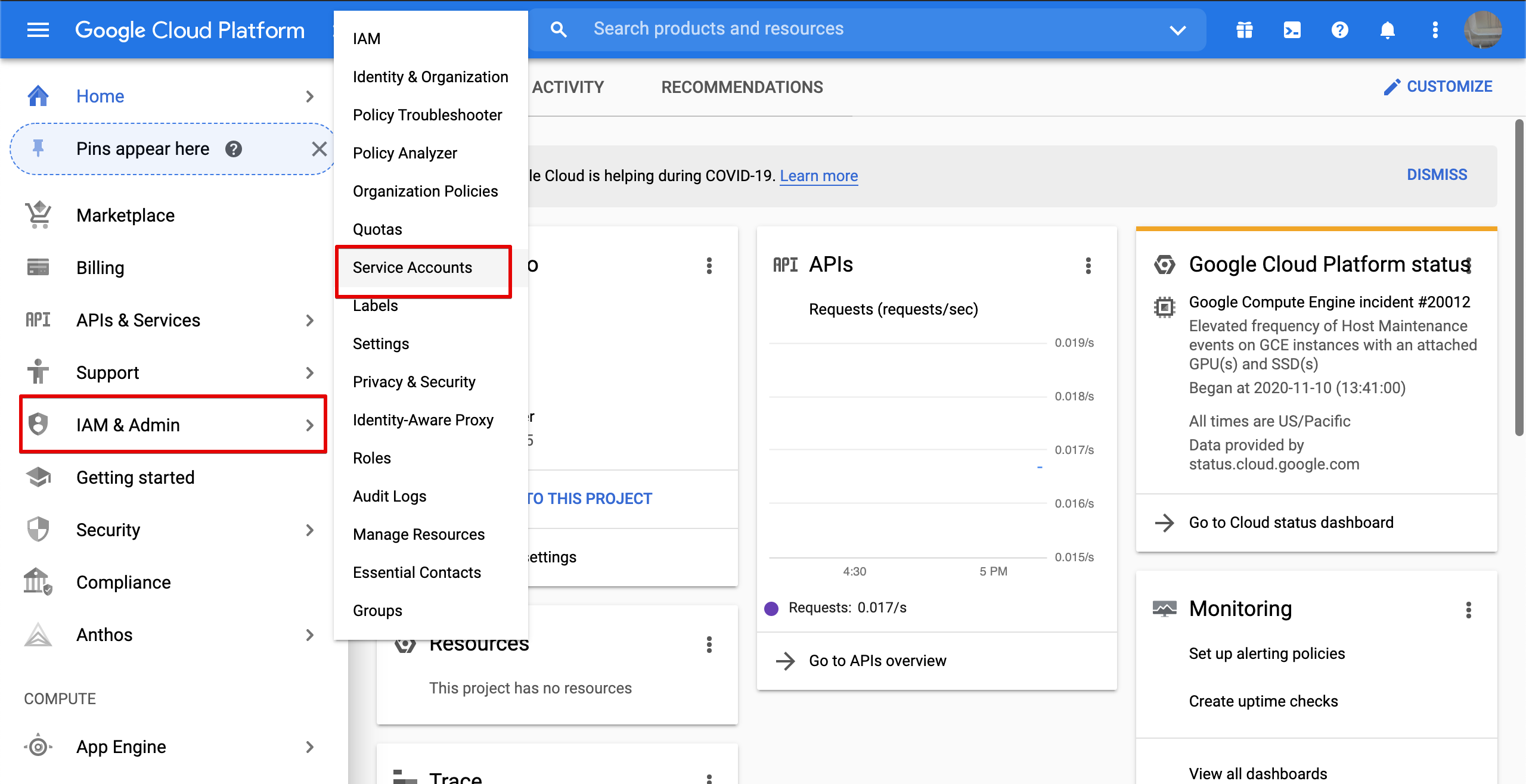Click the user account avatar
This screenshot has height=784, width=1526.
1482,30
